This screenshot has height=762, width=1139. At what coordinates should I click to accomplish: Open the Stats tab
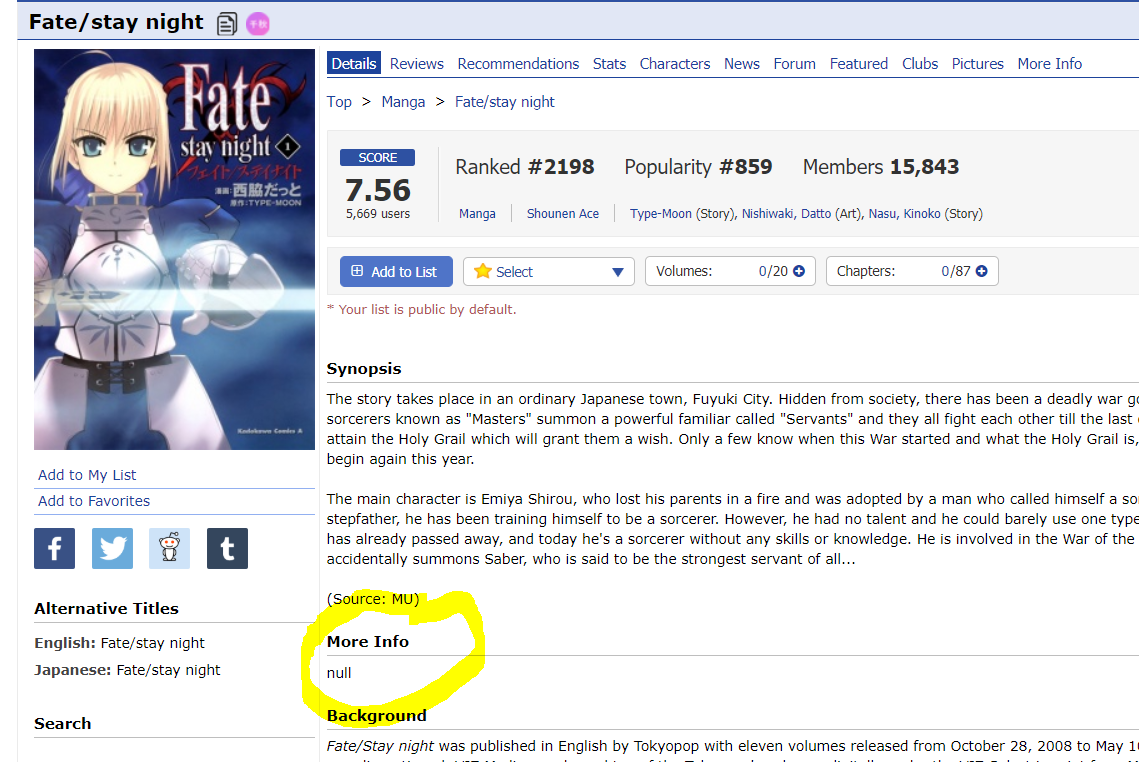coord(609,64)
